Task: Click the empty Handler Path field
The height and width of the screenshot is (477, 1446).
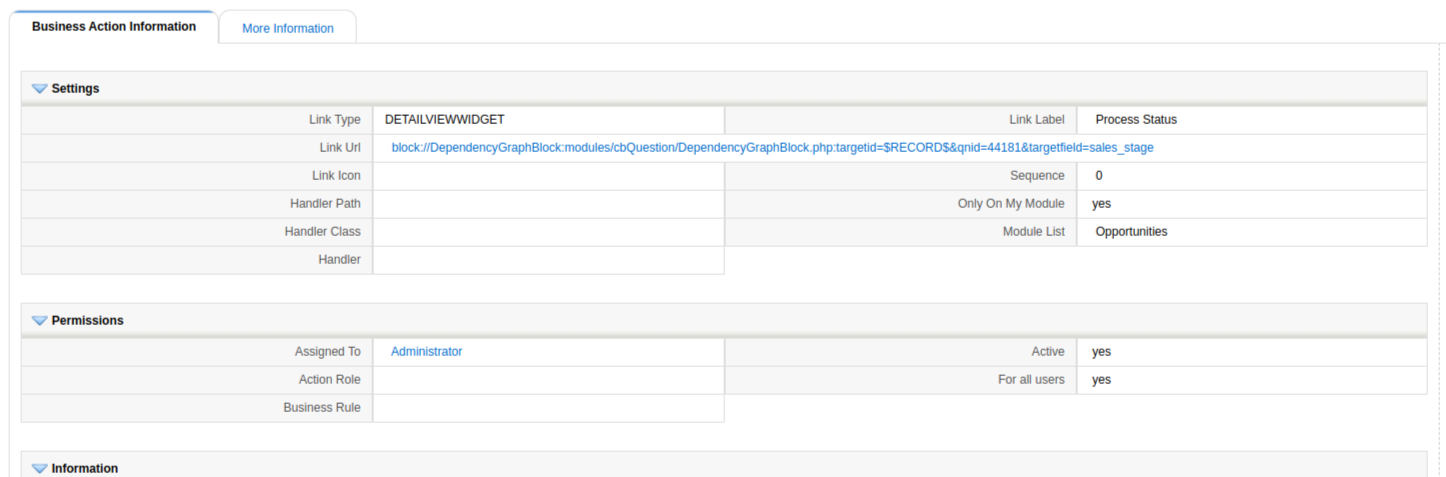Action: 548,204
